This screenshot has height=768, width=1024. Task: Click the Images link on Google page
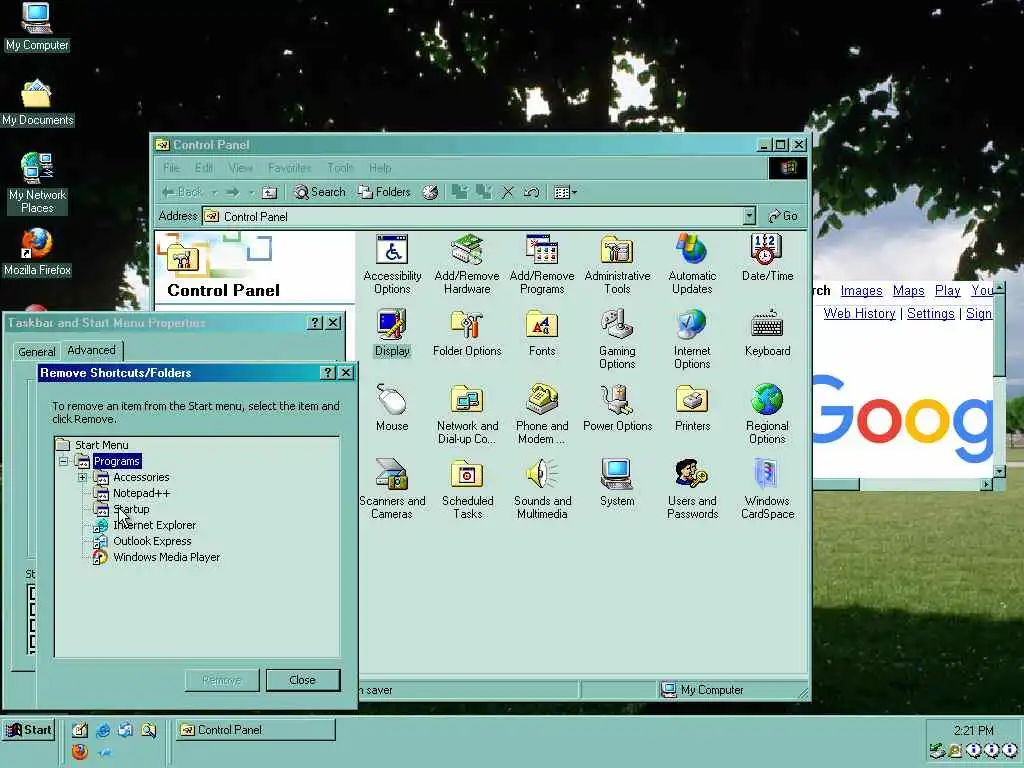point(861,291)
